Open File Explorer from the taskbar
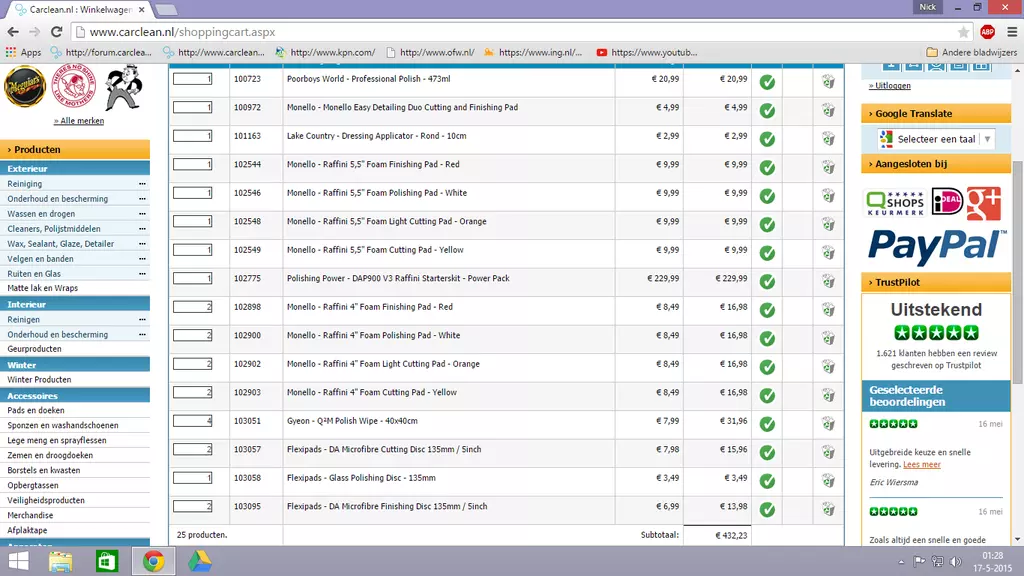Viewport: 1024px width, 576px height. [x=60, y=561]
